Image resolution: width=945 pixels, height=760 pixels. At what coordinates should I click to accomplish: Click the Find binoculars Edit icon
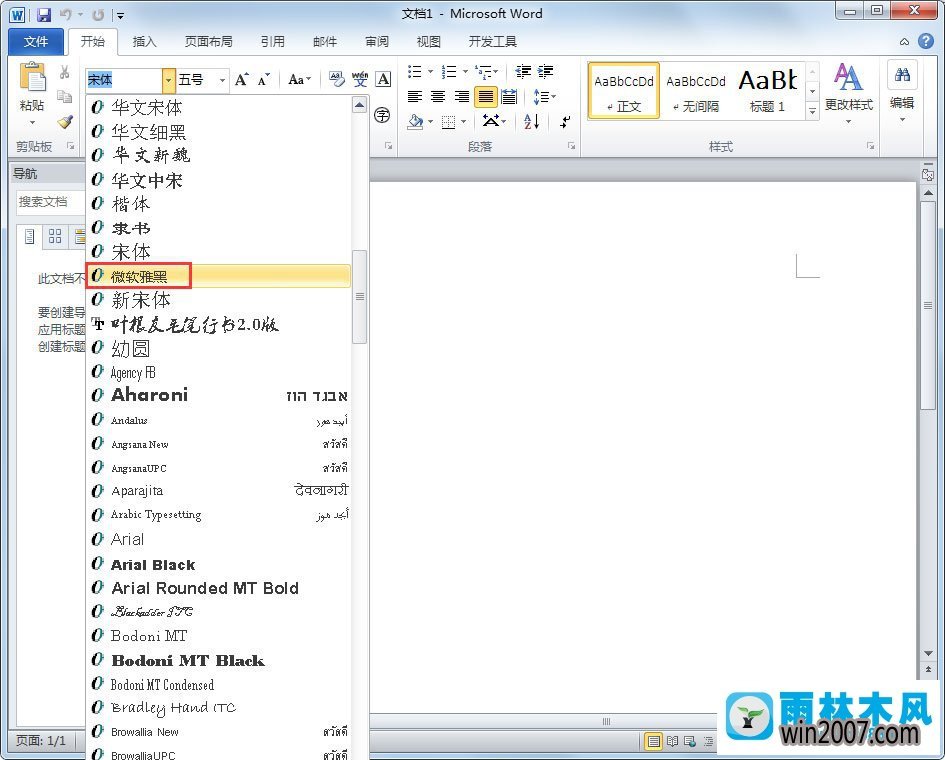(x=902, y=75)
